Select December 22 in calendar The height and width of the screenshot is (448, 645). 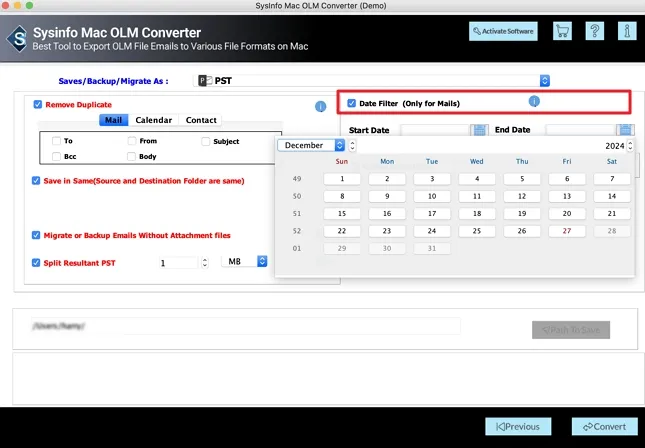pyautogui.click(x=342, y=231)
